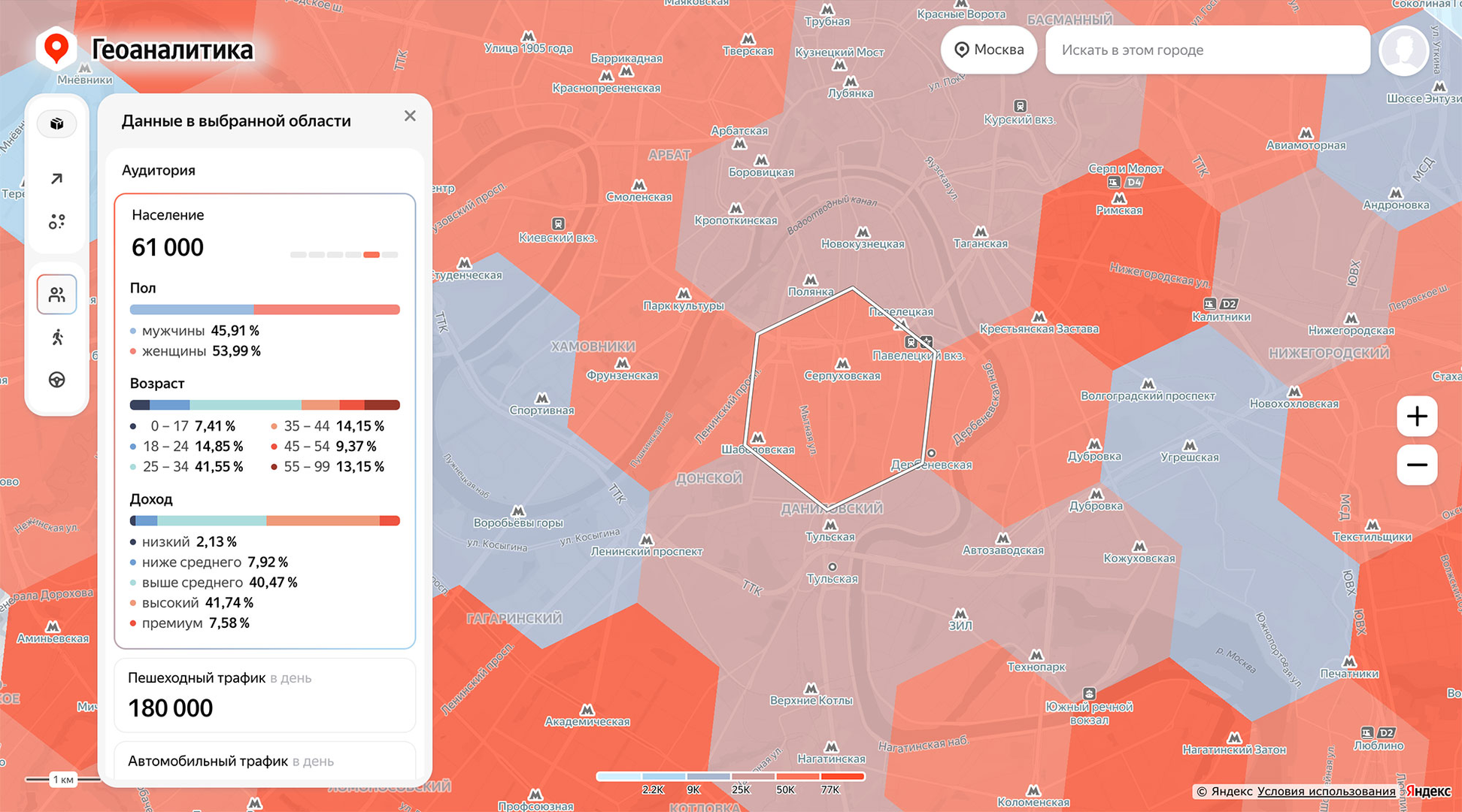Click the 77K red legend color segment

tap(842, 777)
